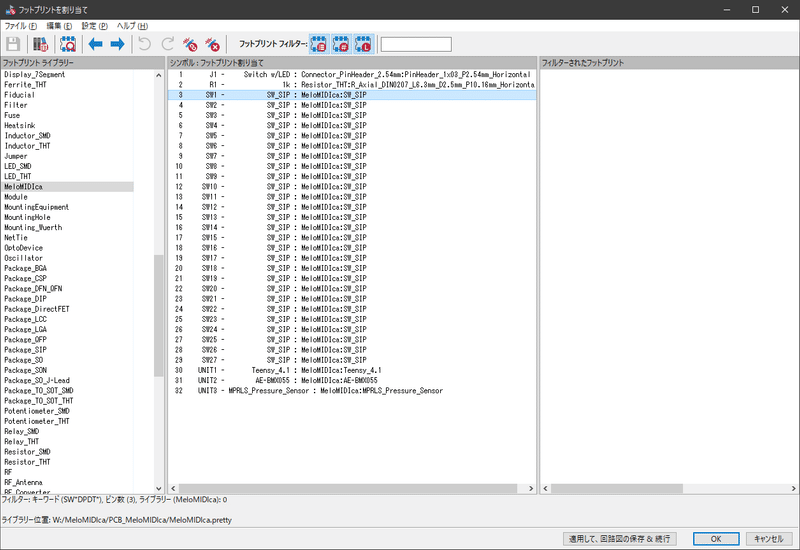800x550 pixels.
Task: Click symbol list horizontal scroll right arrow
Action: point(531,488)
